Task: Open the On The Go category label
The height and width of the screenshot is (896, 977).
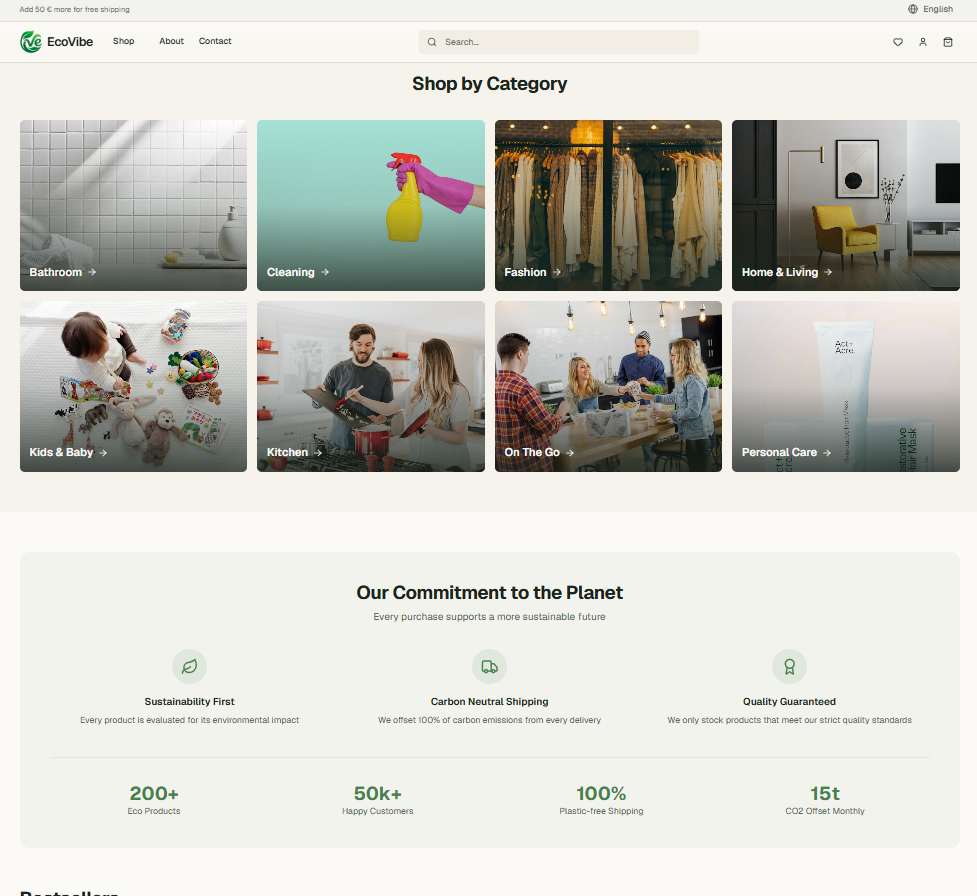Action: pos(532,452)
